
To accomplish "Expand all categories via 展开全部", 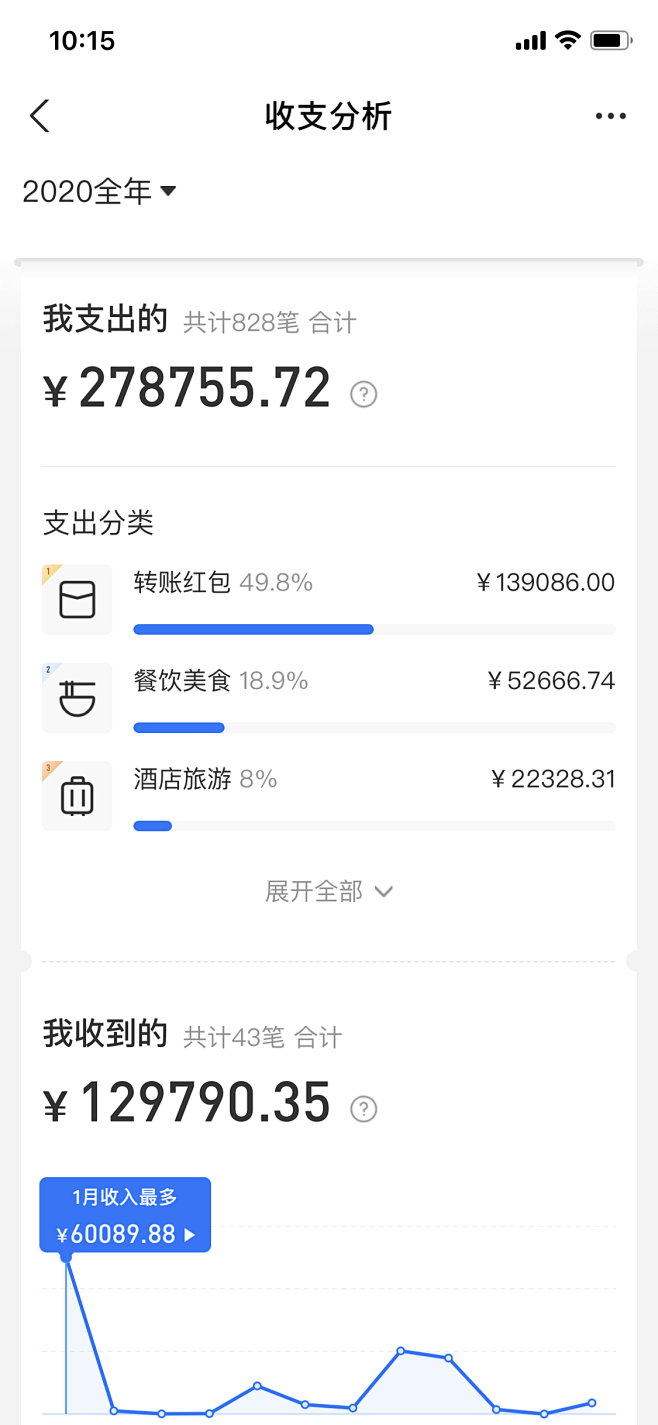I will (329, 891).
